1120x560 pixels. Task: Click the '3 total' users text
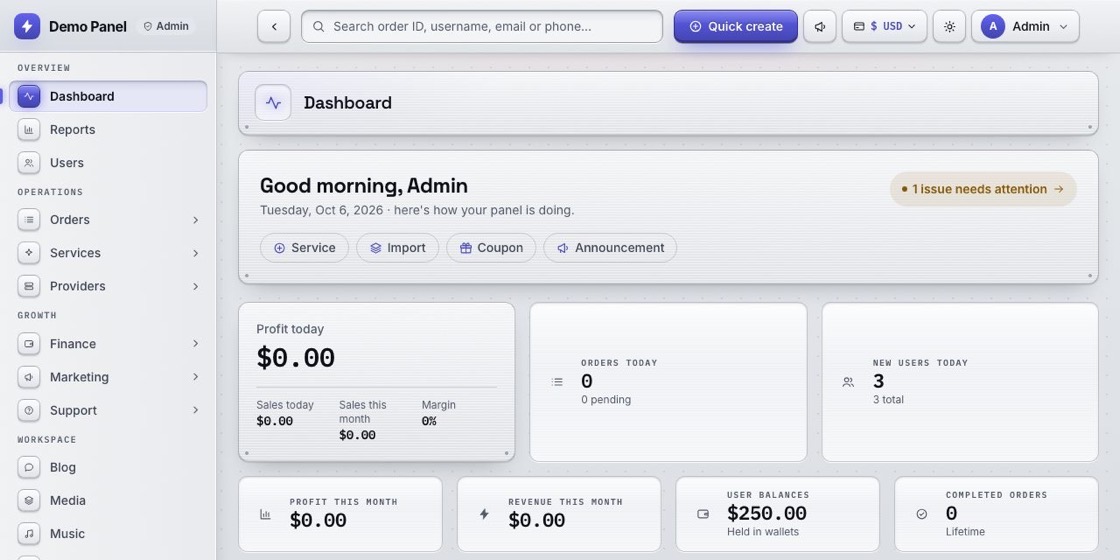click(x=888, y=400)
